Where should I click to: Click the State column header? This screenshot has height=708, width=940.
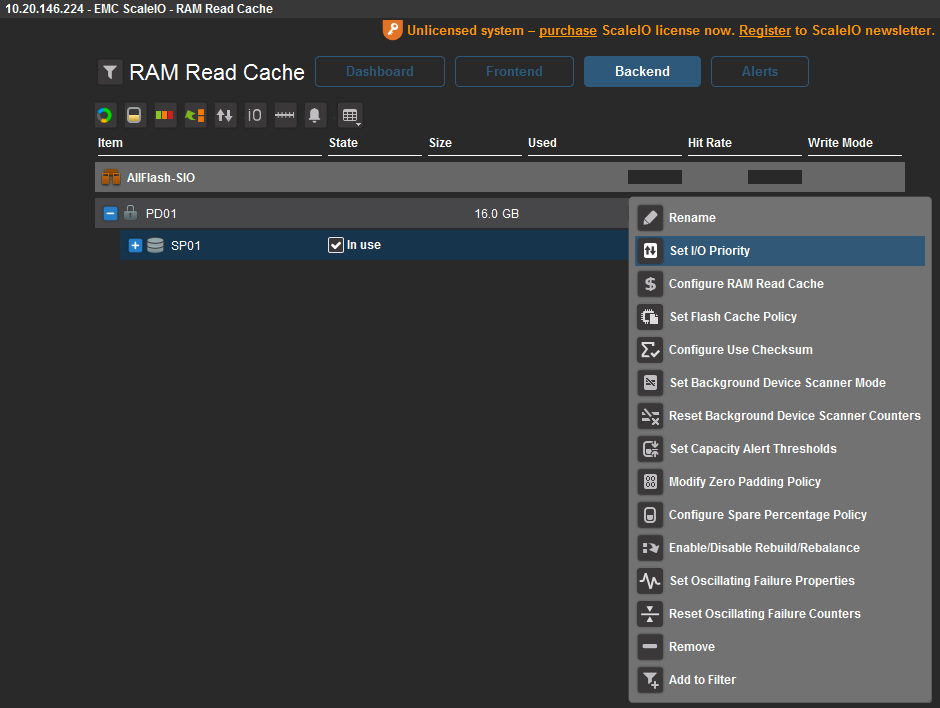point(344,143)
